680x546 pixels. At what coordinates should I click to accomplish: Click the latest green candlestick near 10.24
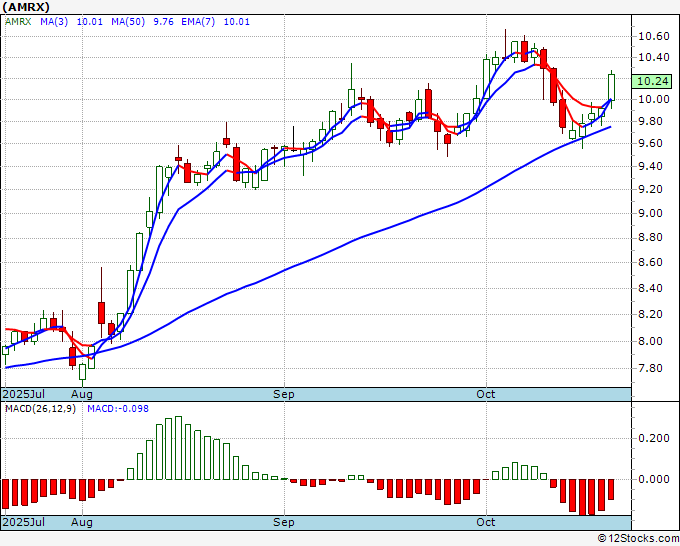tap(611, 87)
